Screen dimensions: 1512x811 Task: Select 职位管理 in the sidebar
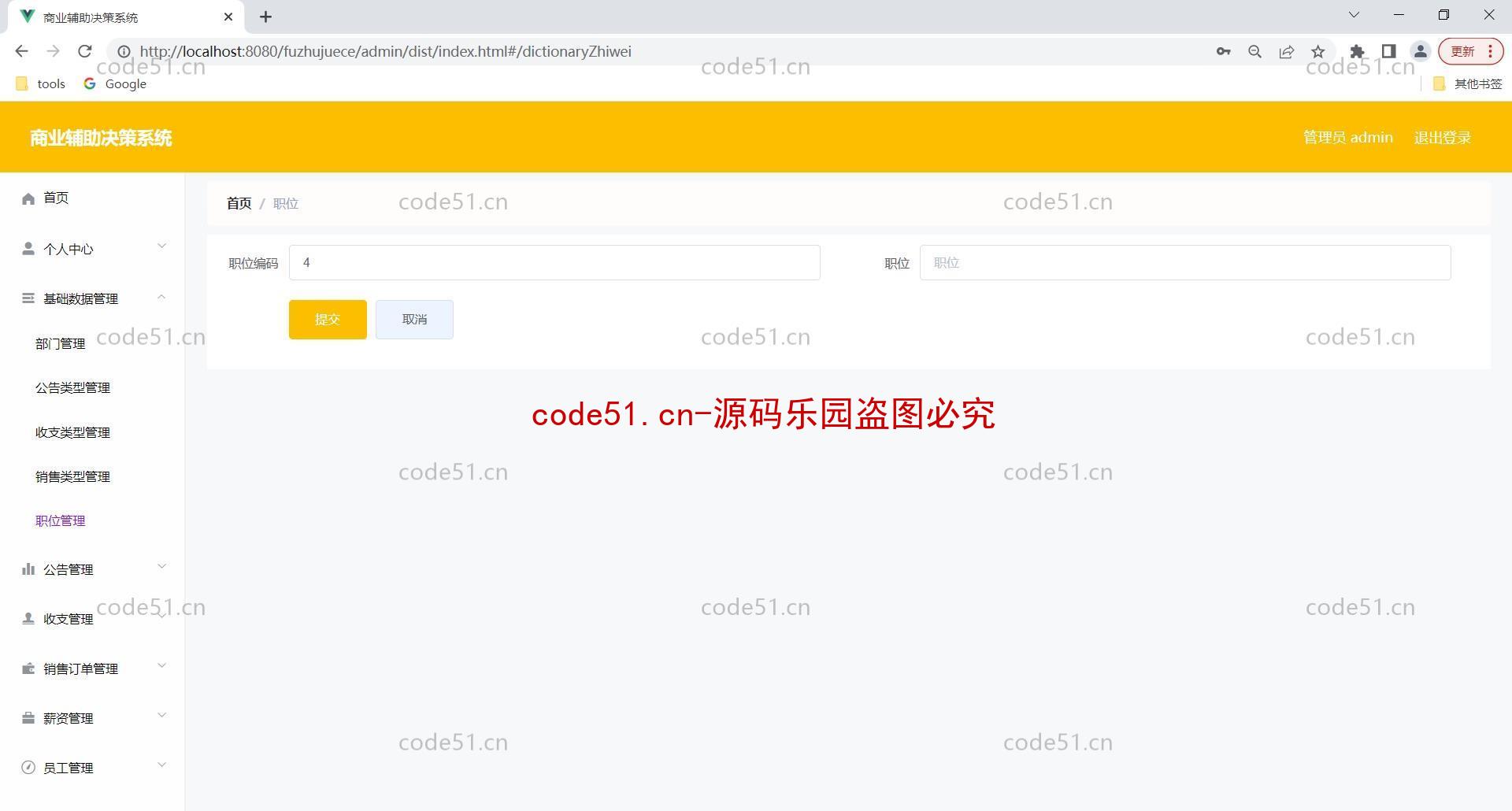pyautogui.click(x=61, y=520)
